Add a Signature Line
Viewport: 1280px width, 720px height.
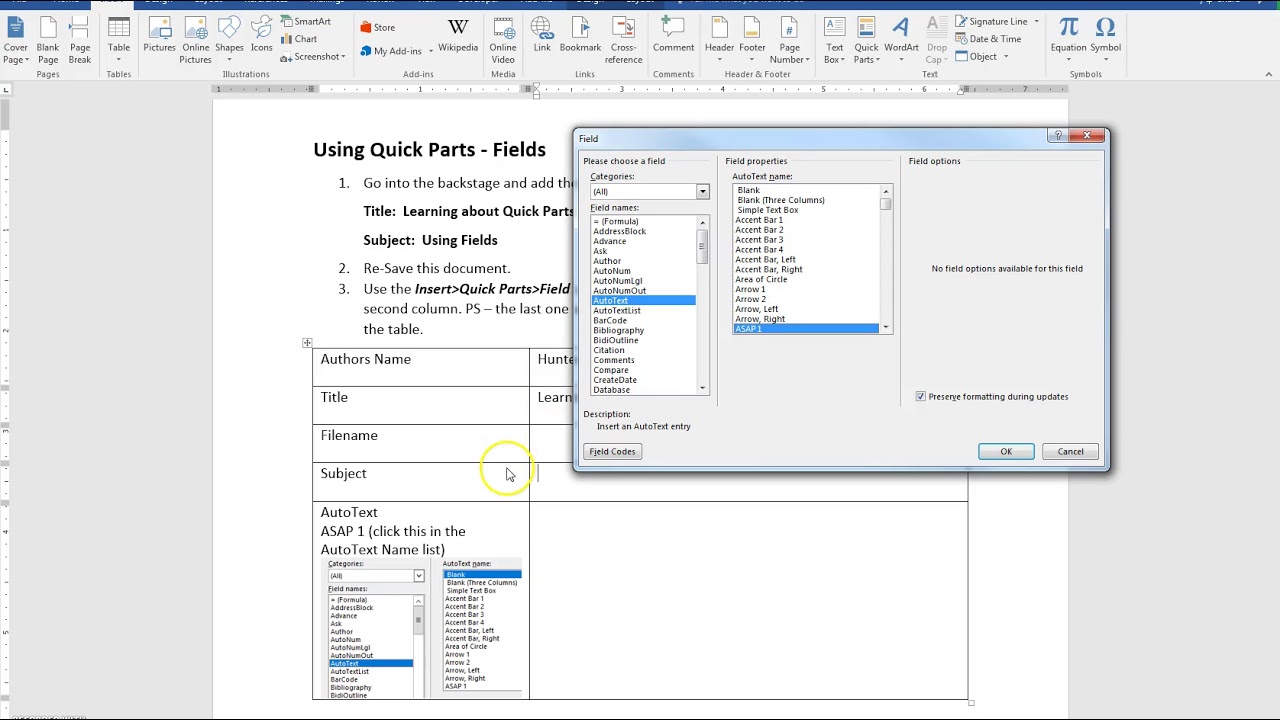pos(997,21)
